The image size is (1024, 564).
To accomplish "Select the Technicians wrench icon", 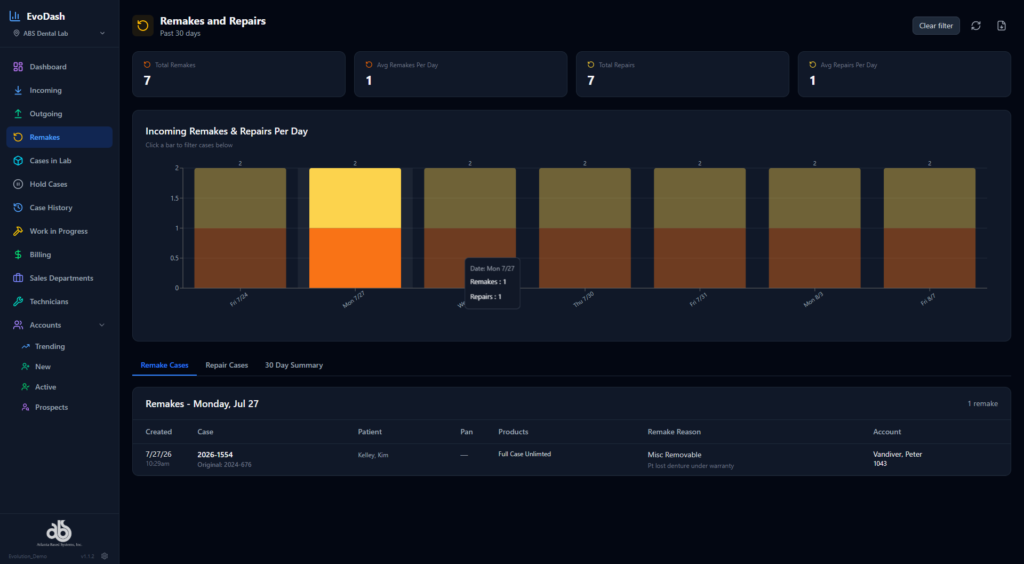I will click(x=18, y=302).
